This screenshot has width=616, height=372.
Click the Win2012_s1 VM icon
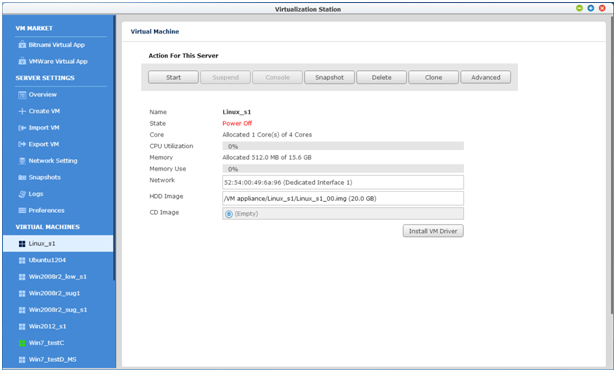(22, 326)
